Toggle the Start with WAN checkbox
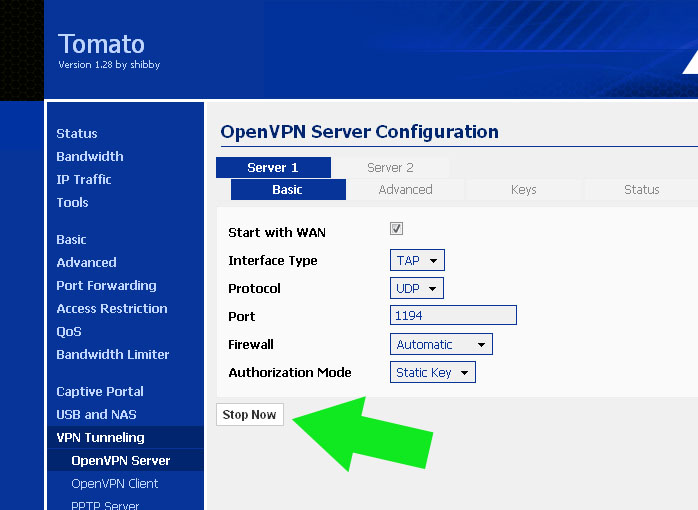 (x=396, y=229)
